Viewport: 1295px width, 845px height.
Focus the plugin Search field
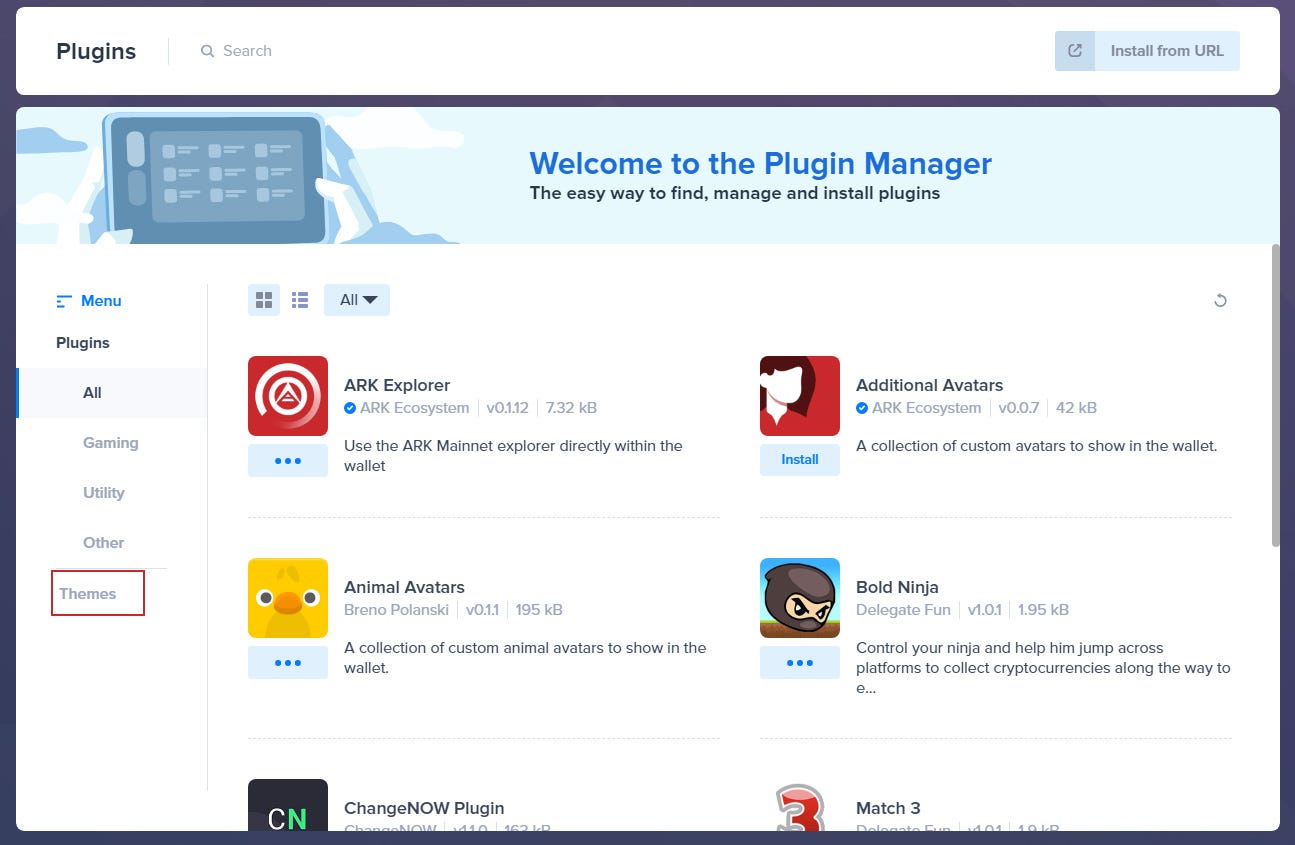point(247,51)
